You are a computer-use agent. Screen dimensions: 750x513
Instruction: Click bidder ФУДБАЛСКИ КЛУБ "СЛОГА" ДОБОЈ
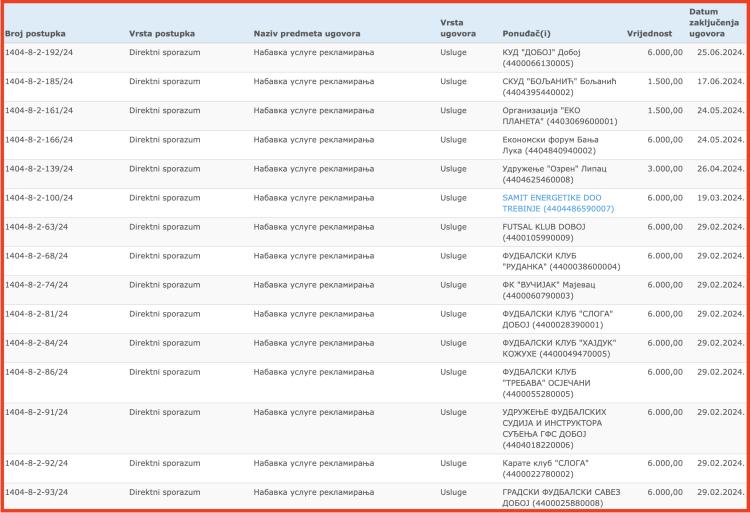[558, 319]
